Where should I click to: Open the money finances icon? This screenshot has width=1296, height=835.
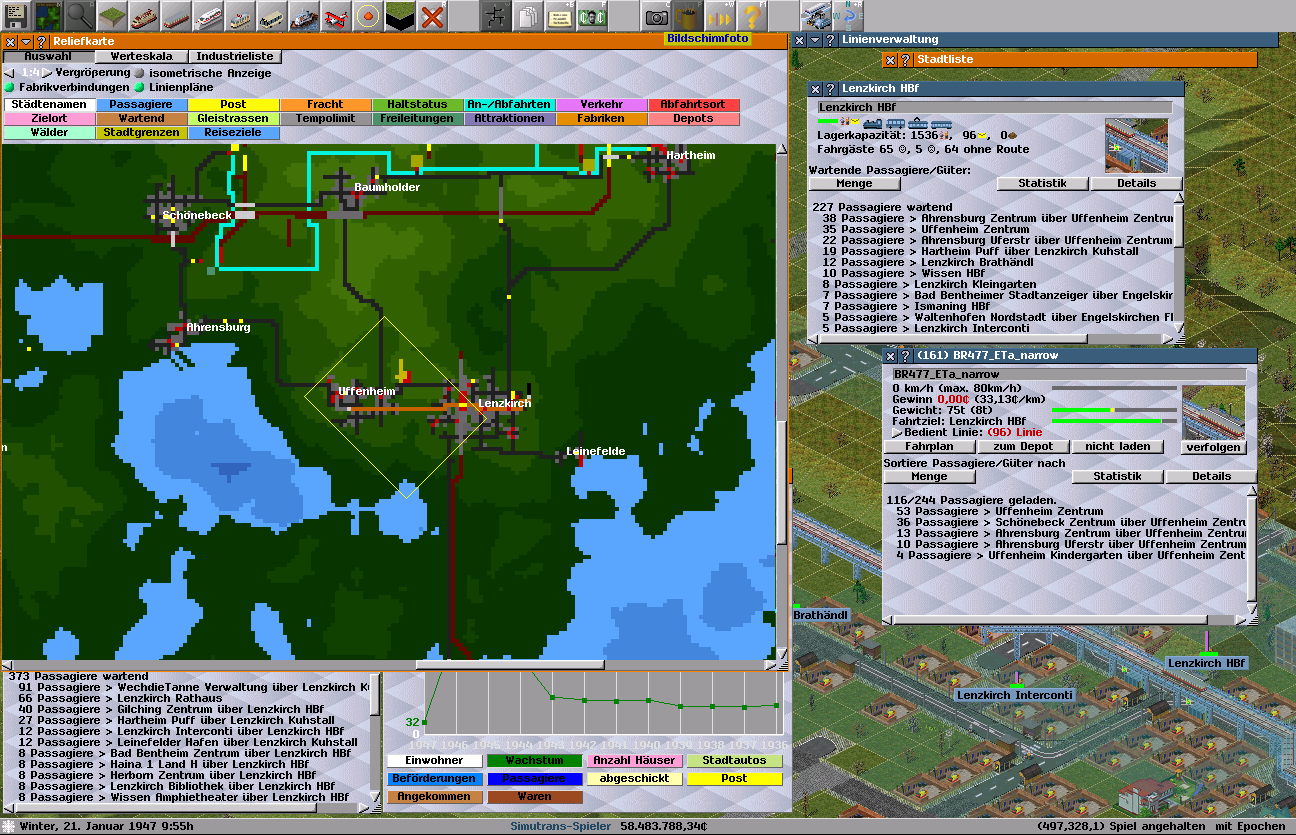pyautogui.click(x=592, y=16)
